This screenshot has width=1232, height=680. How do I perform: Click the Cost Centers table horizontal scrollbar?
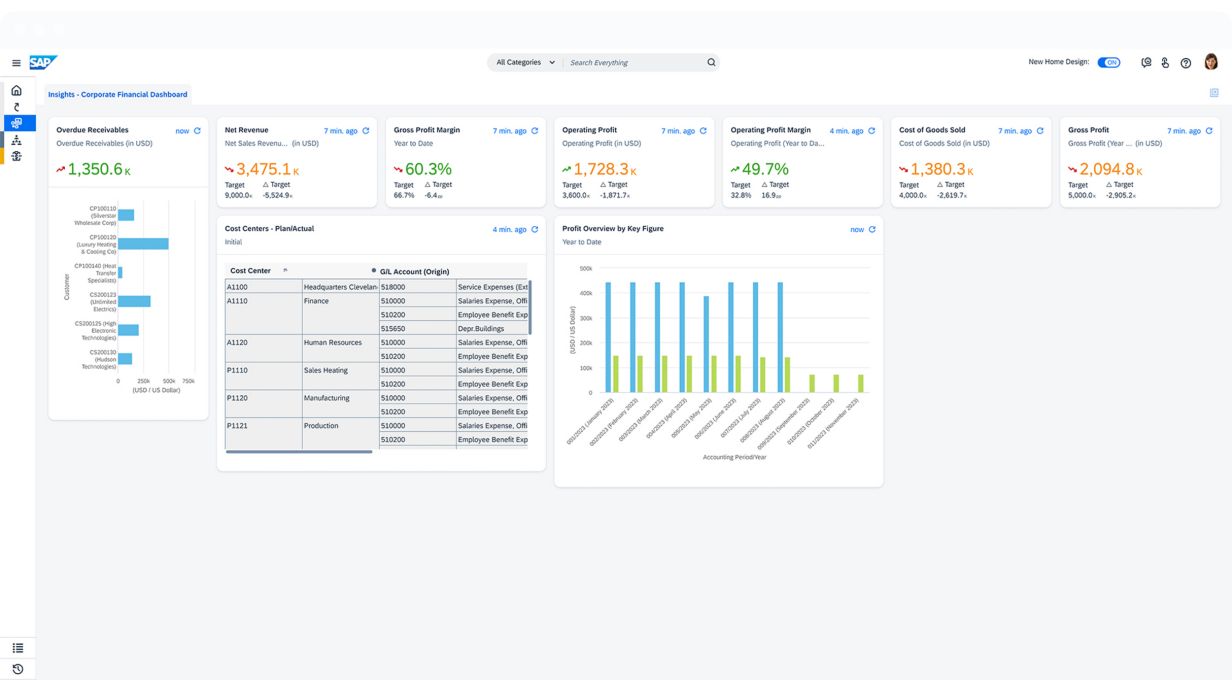tap(299, 452)
